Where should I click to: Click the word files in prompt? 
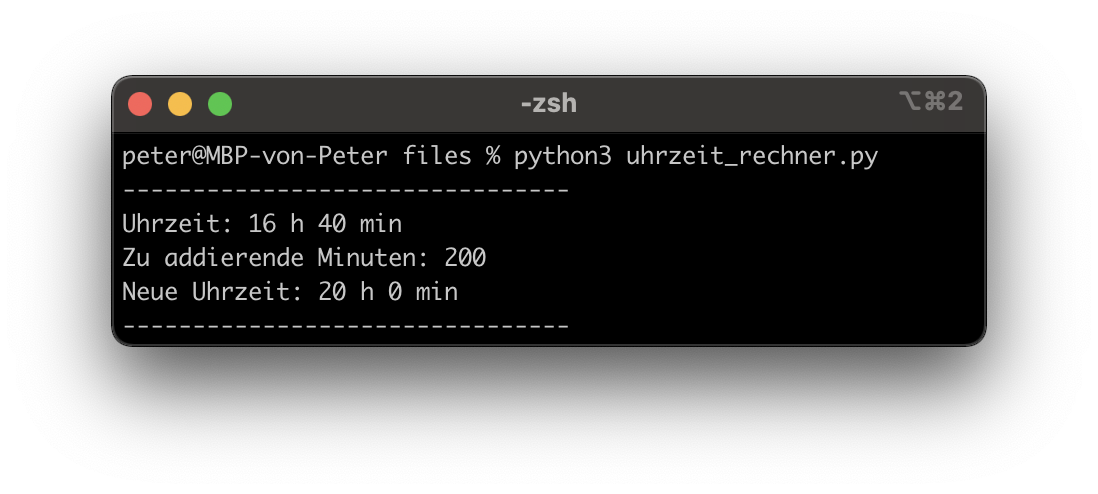click(x=437, y=157)
